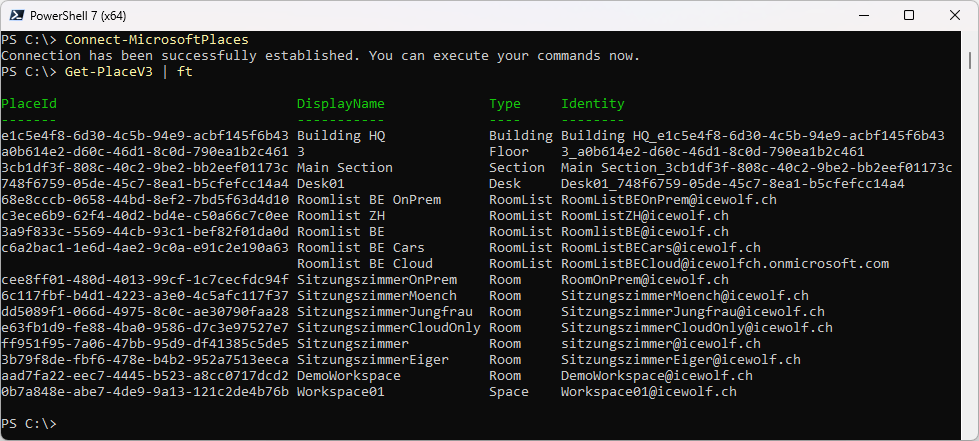Close the PowerShell 7 window
979x441 pixels.
click(955, 16)
